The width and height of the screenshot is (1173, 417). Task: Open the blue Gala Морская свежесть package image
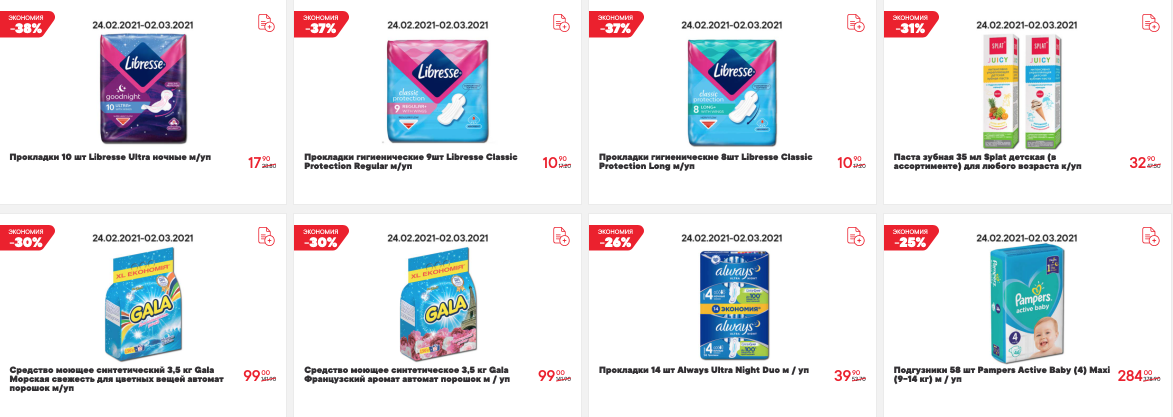click(x=143, y=304)
